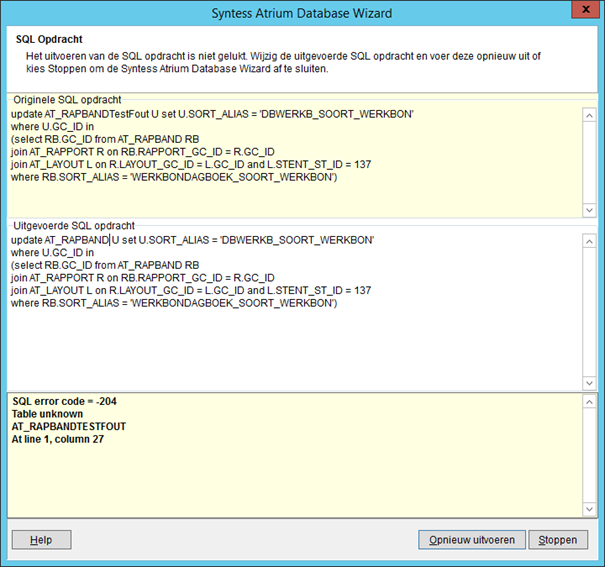
Task: Click '(select RB.GC_ID' line in original SQL
Action: 105,139
